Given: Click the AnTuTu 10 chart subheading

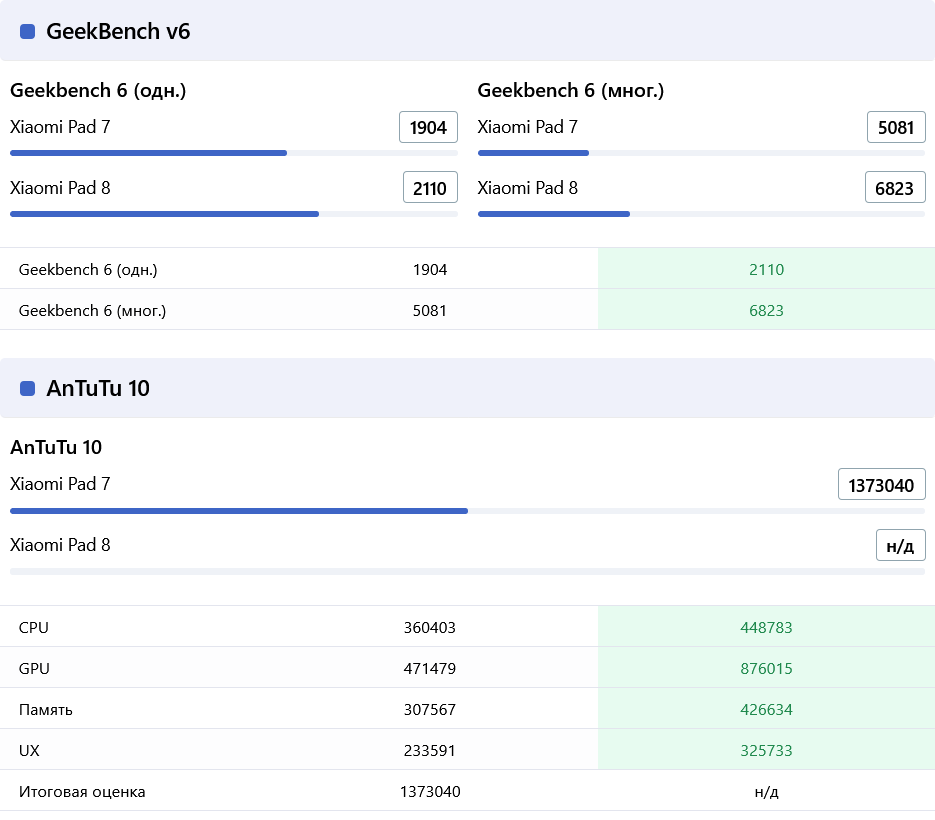Looking at the screenshot, I should pyautogui.click(x=56, y=447).
